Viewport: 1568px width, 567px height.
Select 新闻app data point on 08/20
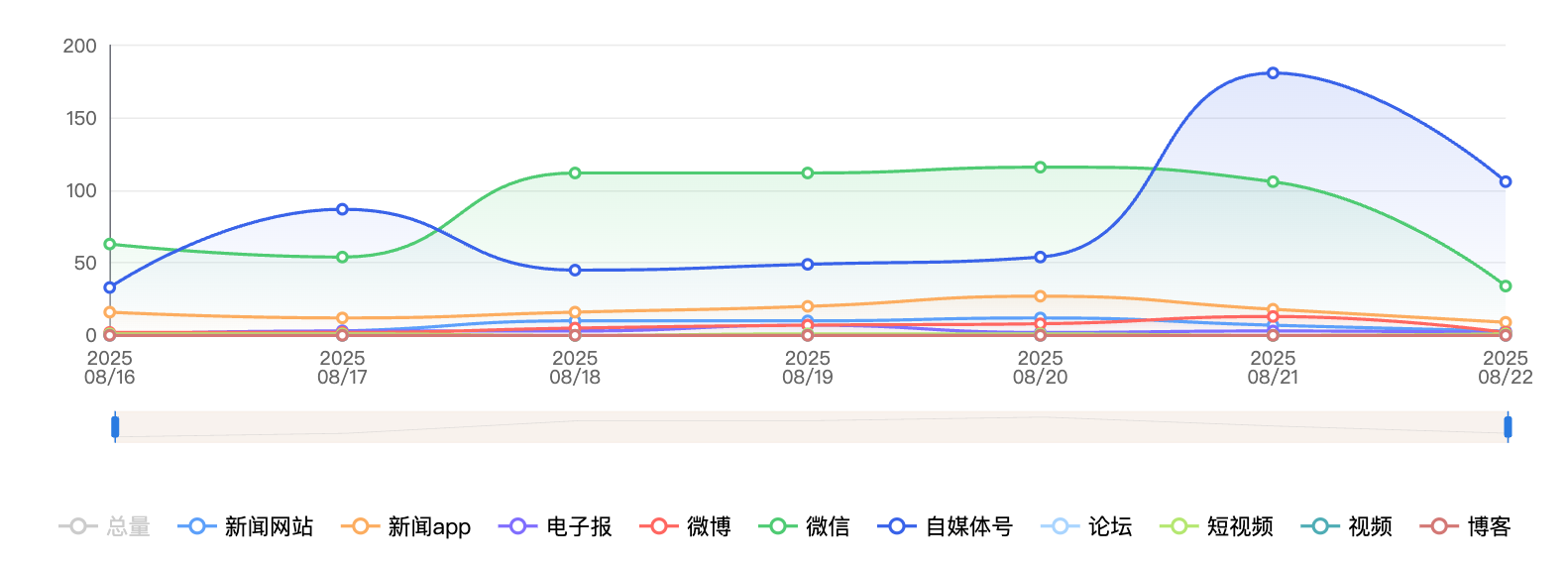1040,296
